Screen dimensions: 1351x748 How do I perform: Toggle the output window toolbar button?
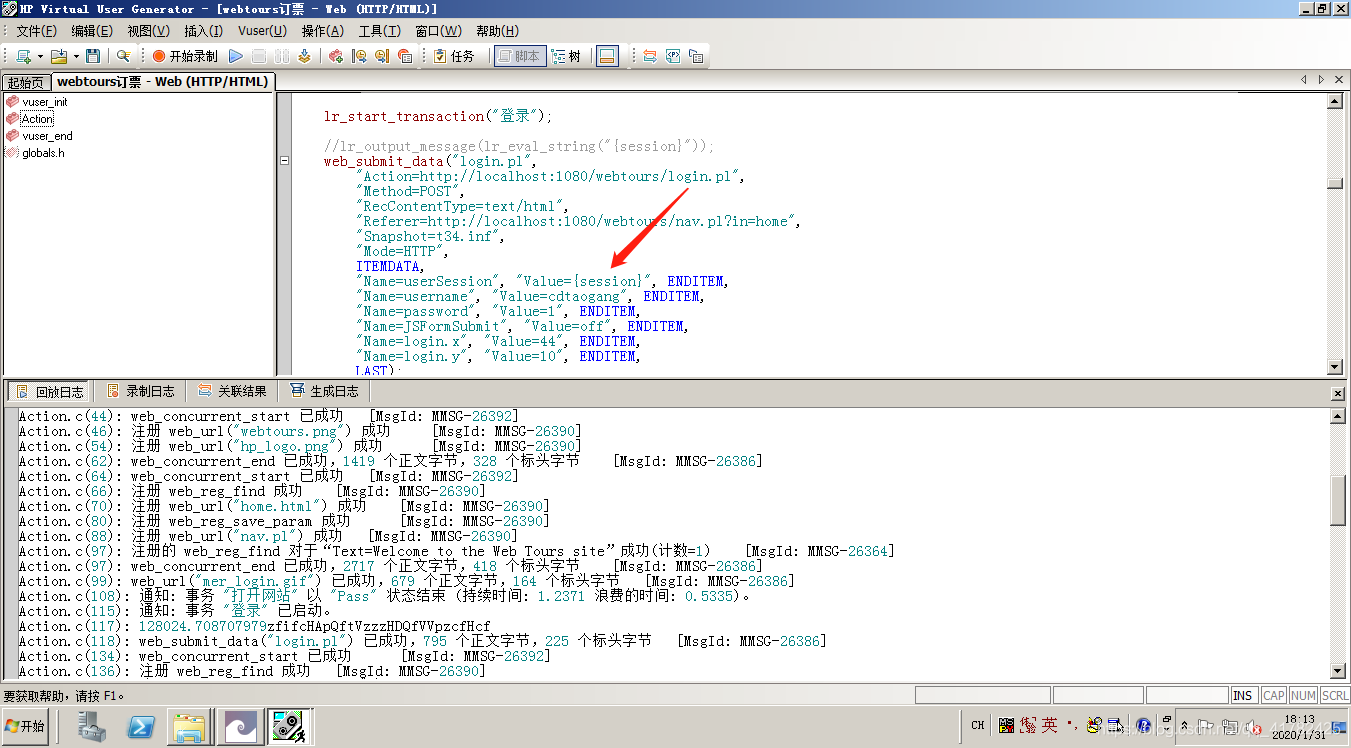pos(607,57)
